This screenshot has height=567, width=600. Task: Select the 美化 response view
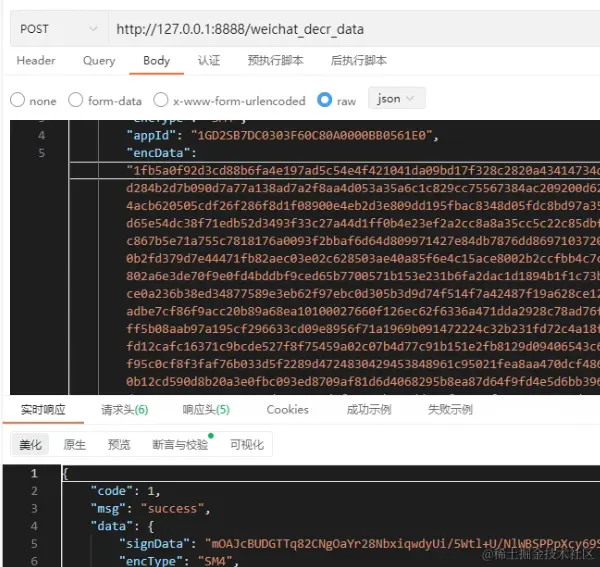tap(31, 445)
